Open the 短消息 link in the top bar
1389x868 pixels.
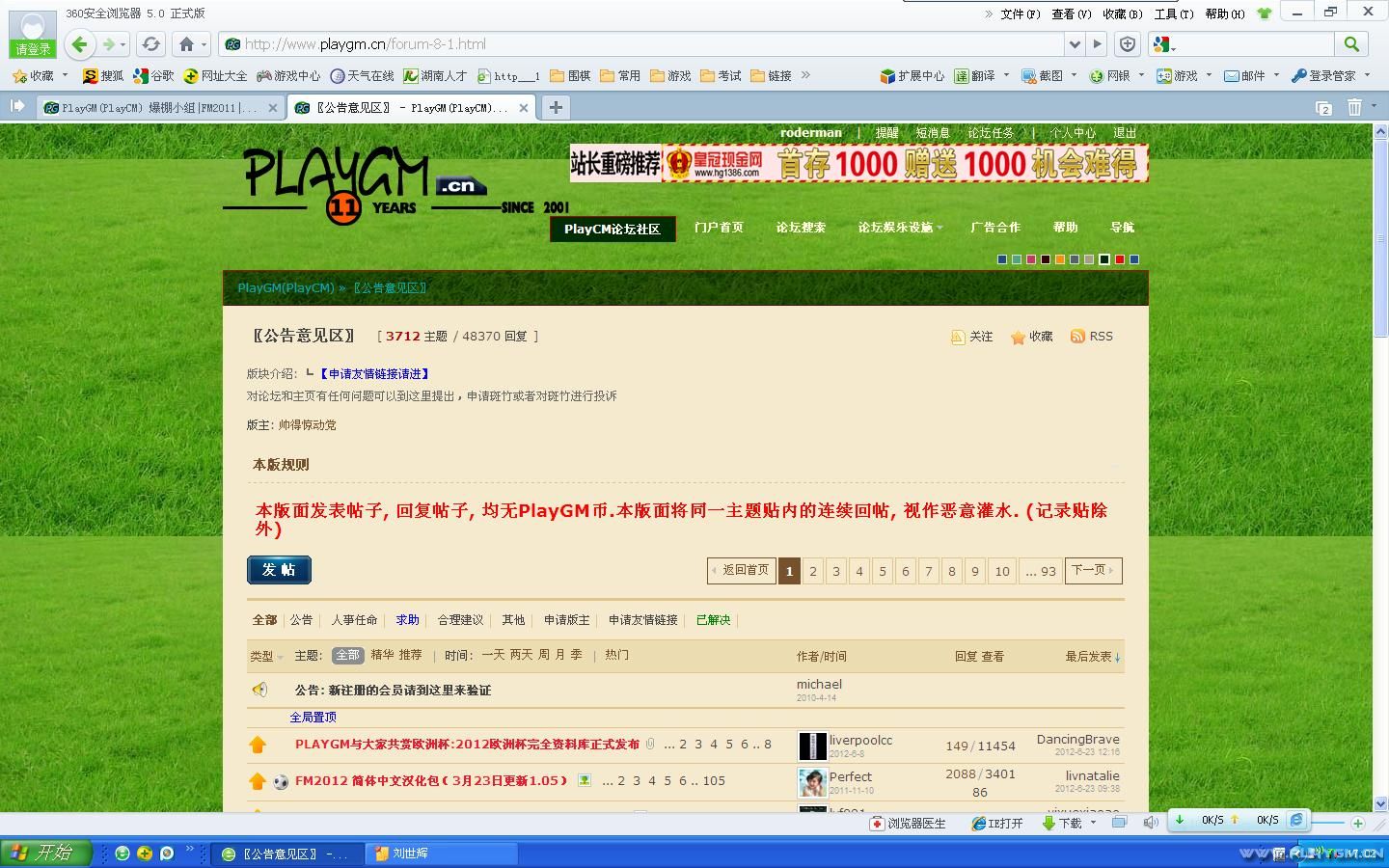(x=933, y=133)
